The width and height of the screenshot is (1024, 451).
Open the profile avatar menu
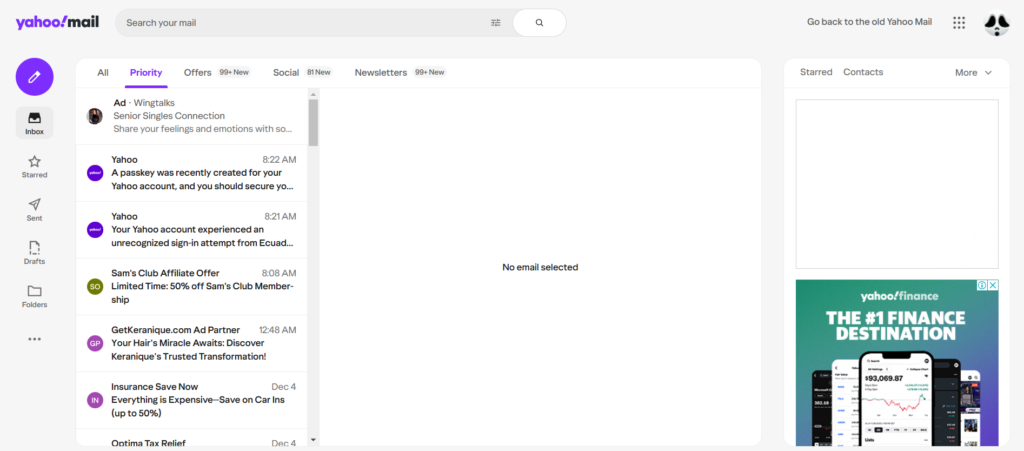pyautogui.click(x=996, y=23)
